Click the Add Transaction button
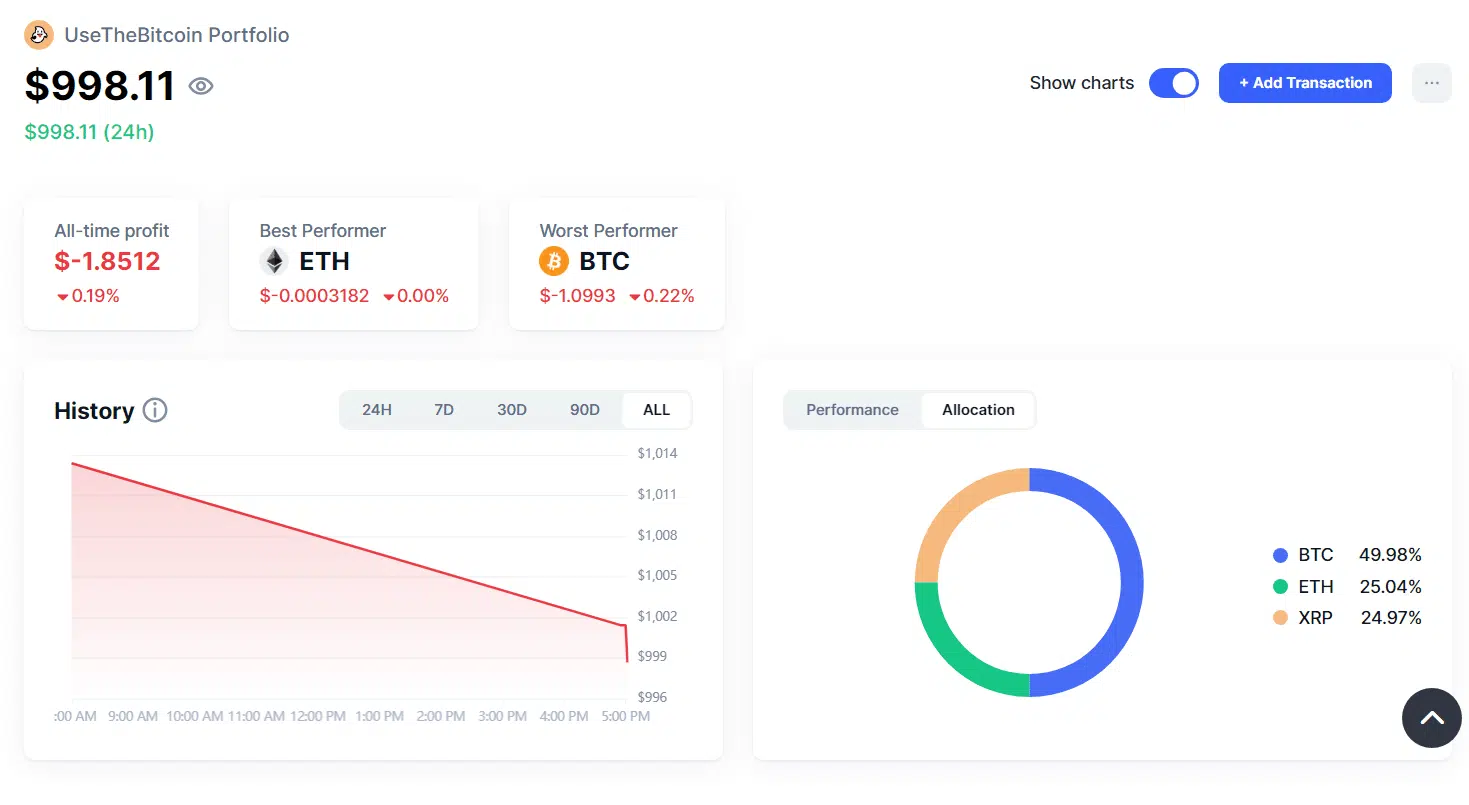Screen dimensions: 1469x805 (1304, 83)
